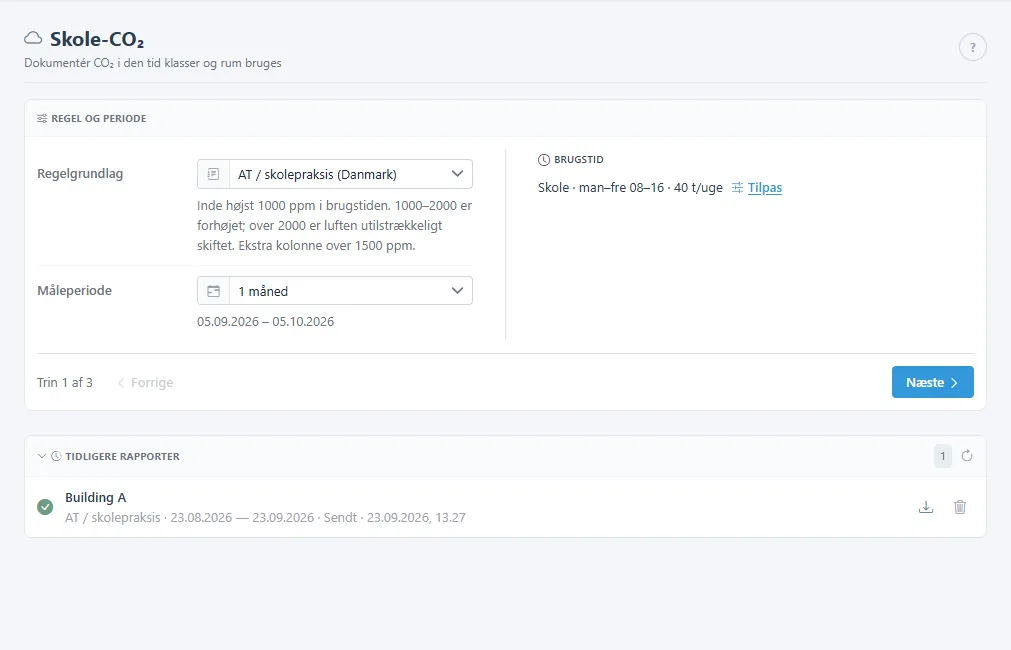Screen dimensions: 1011x650
Task: Click the date range 05.09.2026 – 05.10.2026
Action: pyautogui.click(x=266, y=322)
